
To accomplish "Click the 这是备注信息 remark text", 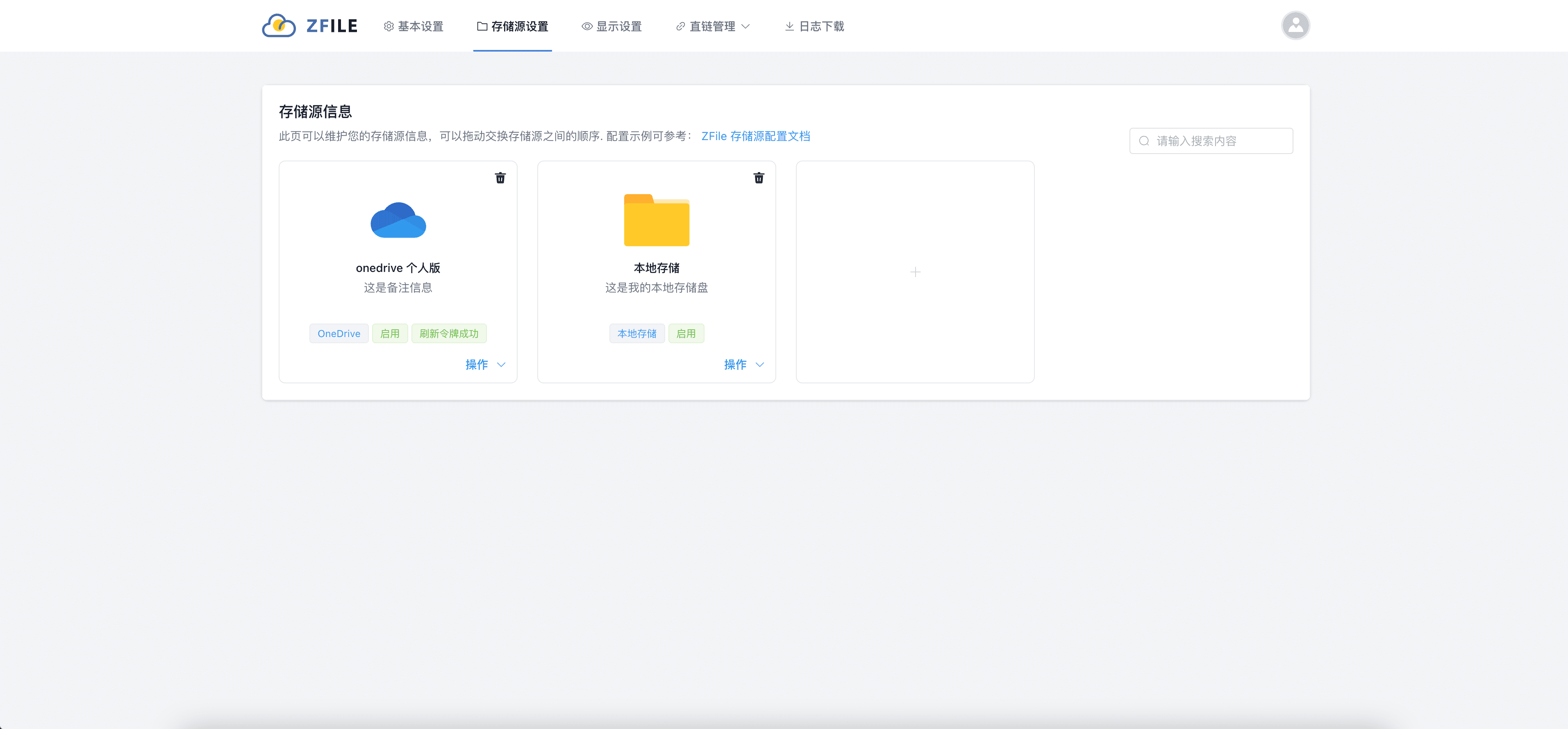I will click(398, 288).
